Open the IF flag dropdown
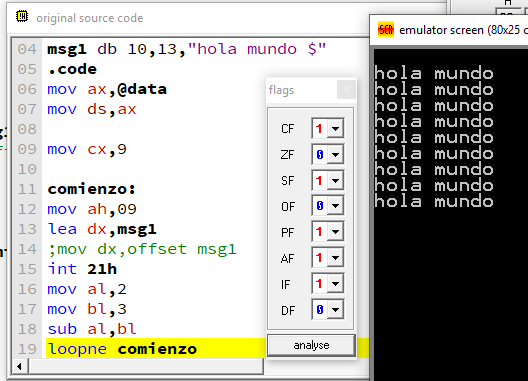 (x=335, y=284)
